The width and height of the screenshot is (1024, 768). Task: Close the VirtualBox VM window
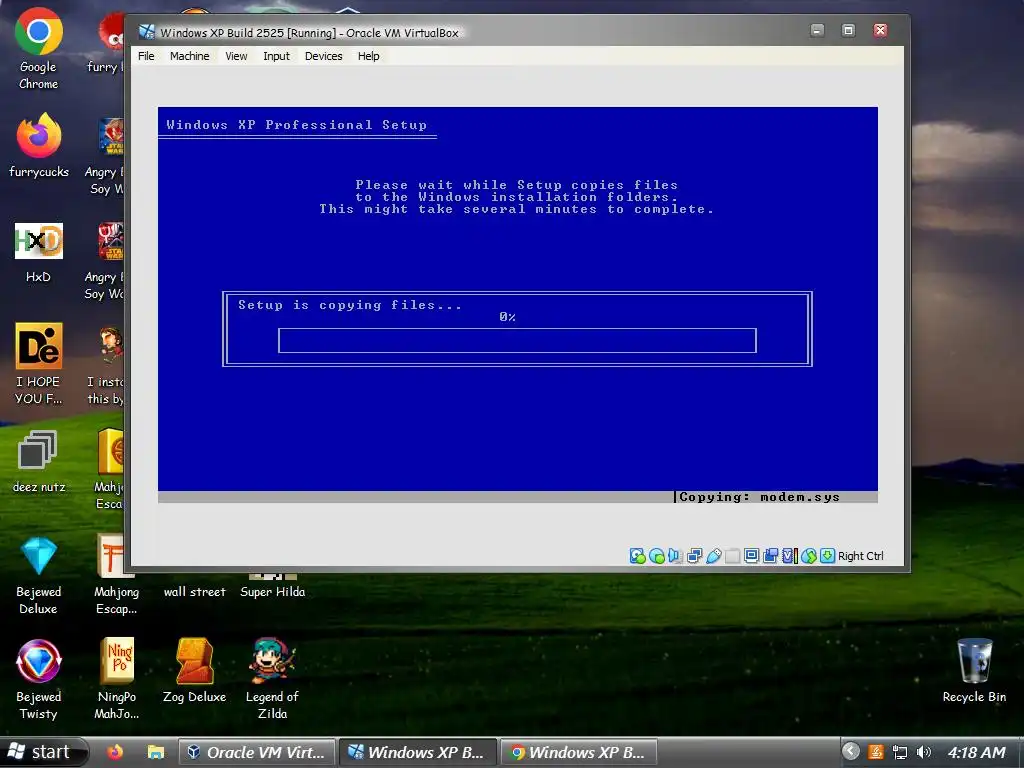point(880,30)
